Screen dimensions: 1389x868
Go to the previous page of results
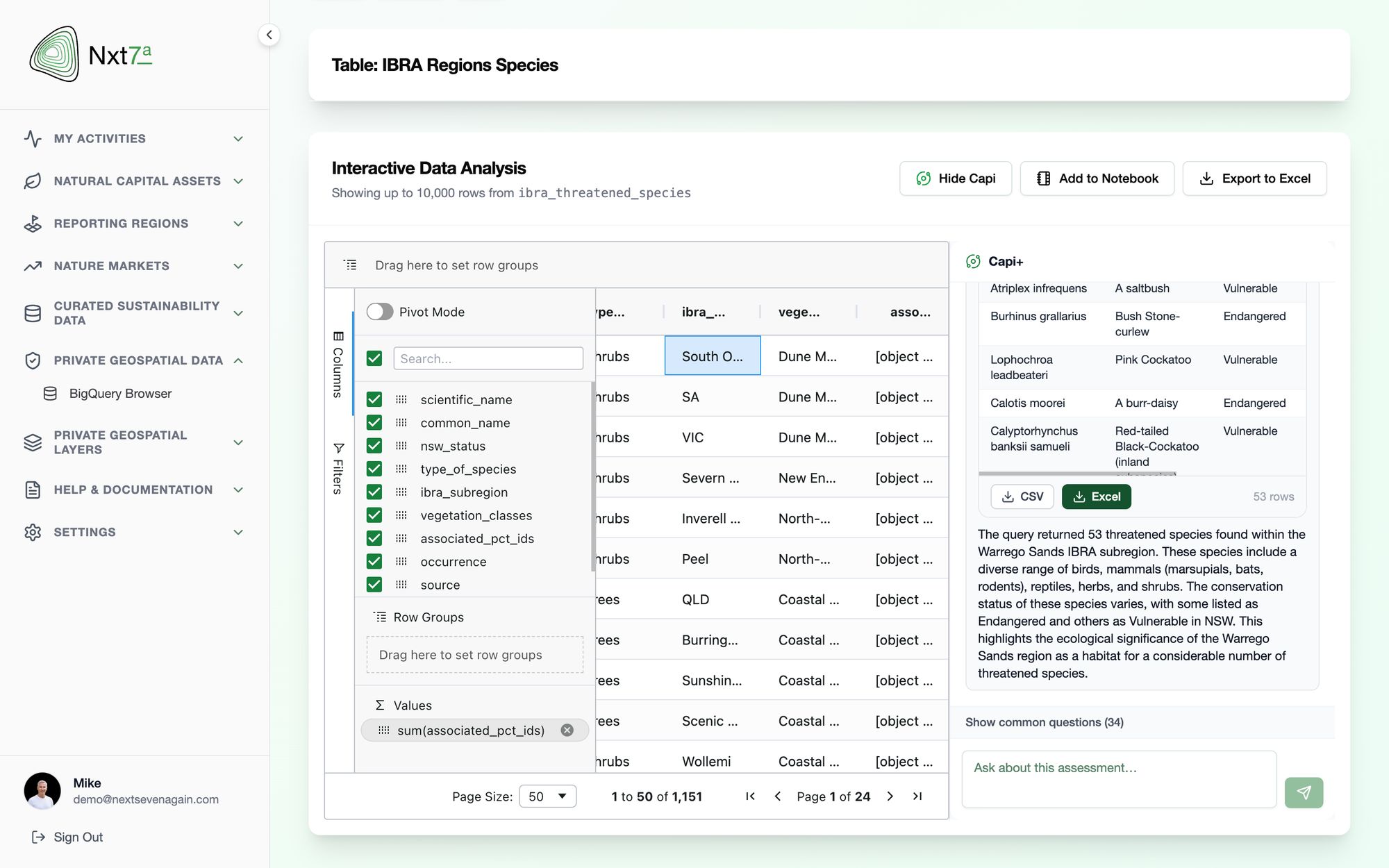(778, 796)
